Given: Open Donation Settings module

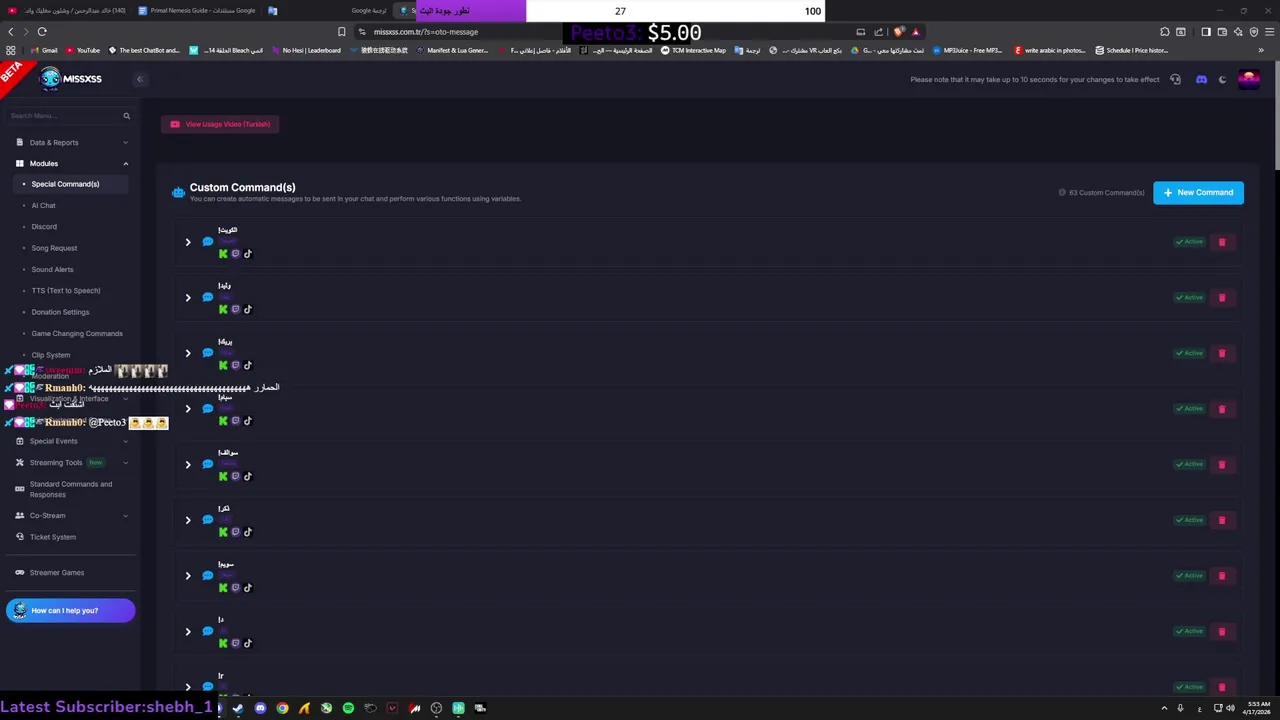Looking at the screenshot, I should (x=60, y=312).
